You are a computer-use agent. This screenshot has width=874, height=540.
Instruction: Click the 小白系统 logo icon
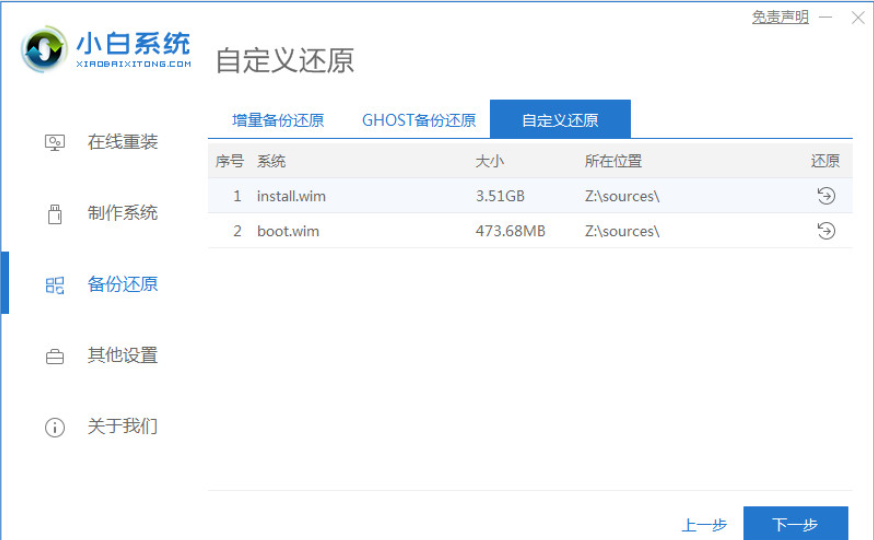pyautogui.click(x=45, y=49)
